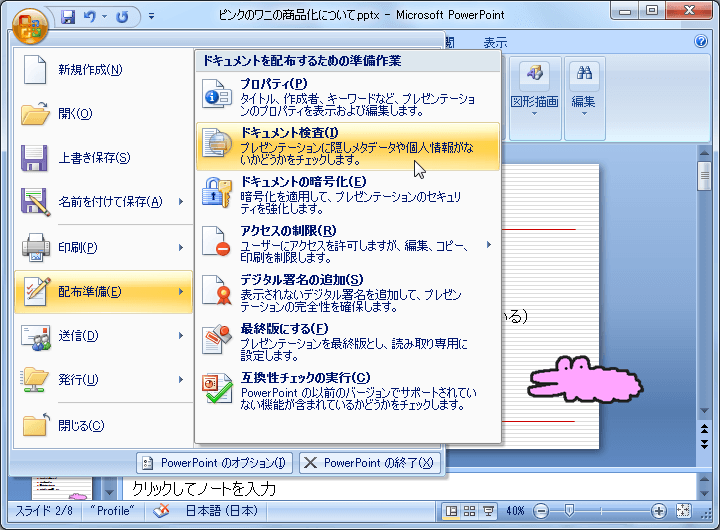Expand the 発行(U) submenu arrow
720x530 pixels.
[181, 380]
